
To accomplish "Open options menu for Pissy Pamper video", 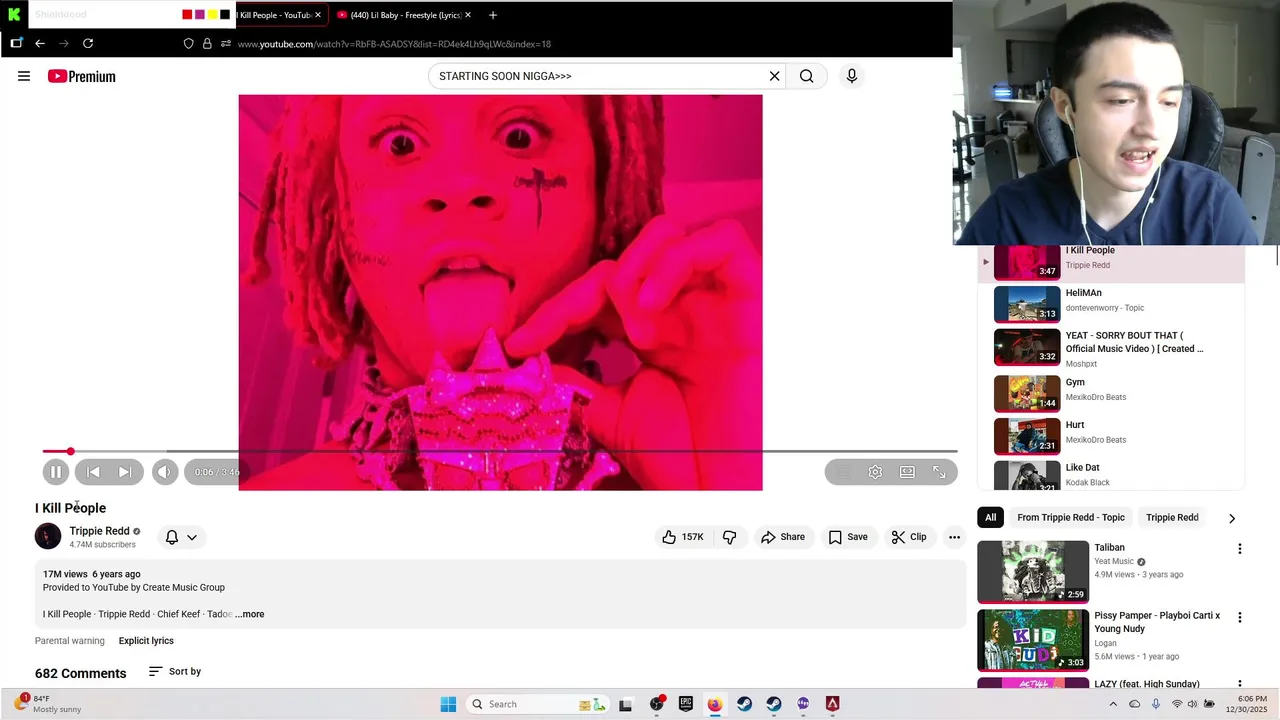I will (x=1240, y=617).
